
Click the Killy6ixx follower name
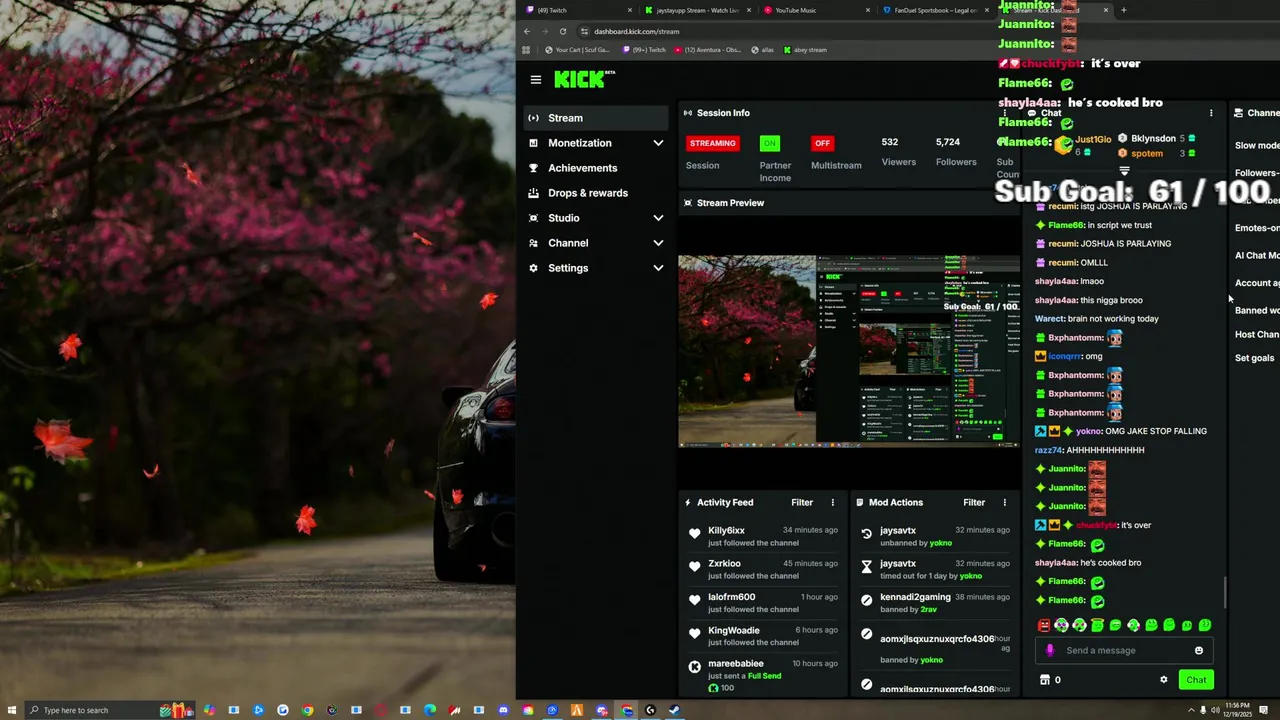[x=726, y=531]
